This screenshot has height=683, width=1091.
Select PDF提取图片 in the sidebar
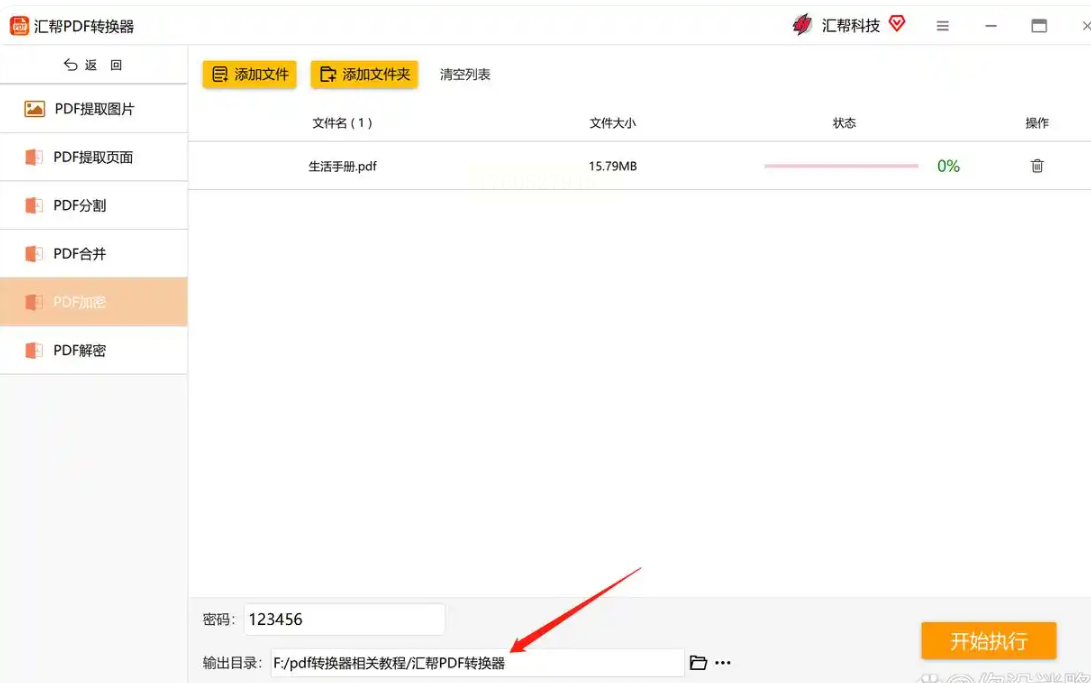94,109
